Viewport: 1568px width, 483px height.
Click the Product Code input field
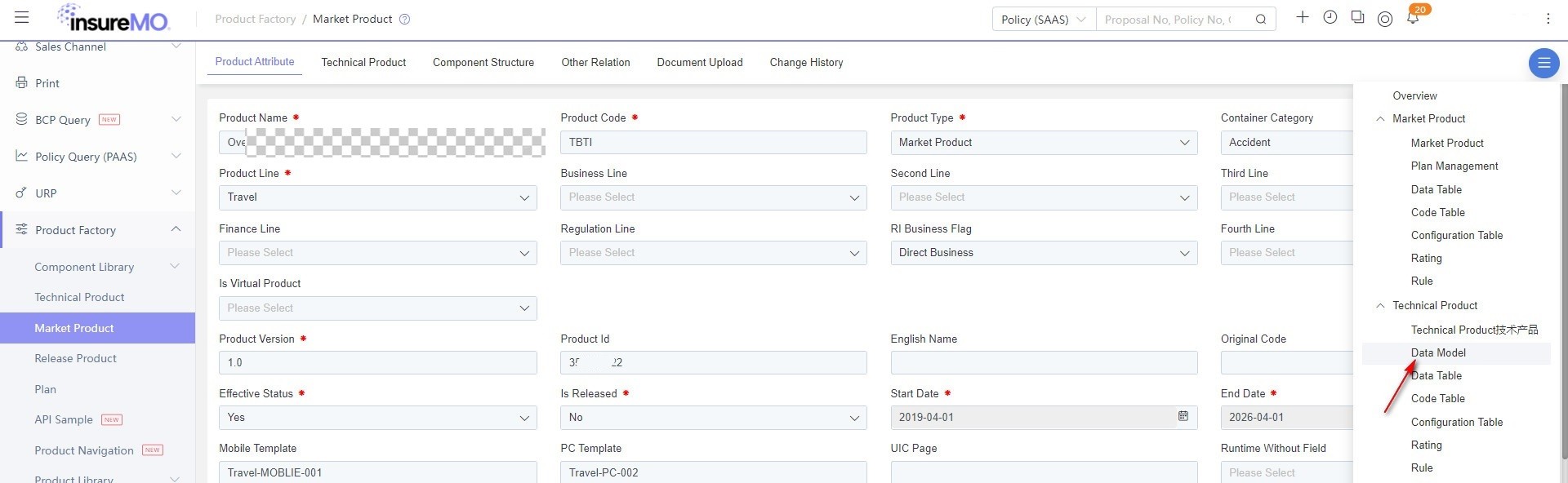coord(713,142)
